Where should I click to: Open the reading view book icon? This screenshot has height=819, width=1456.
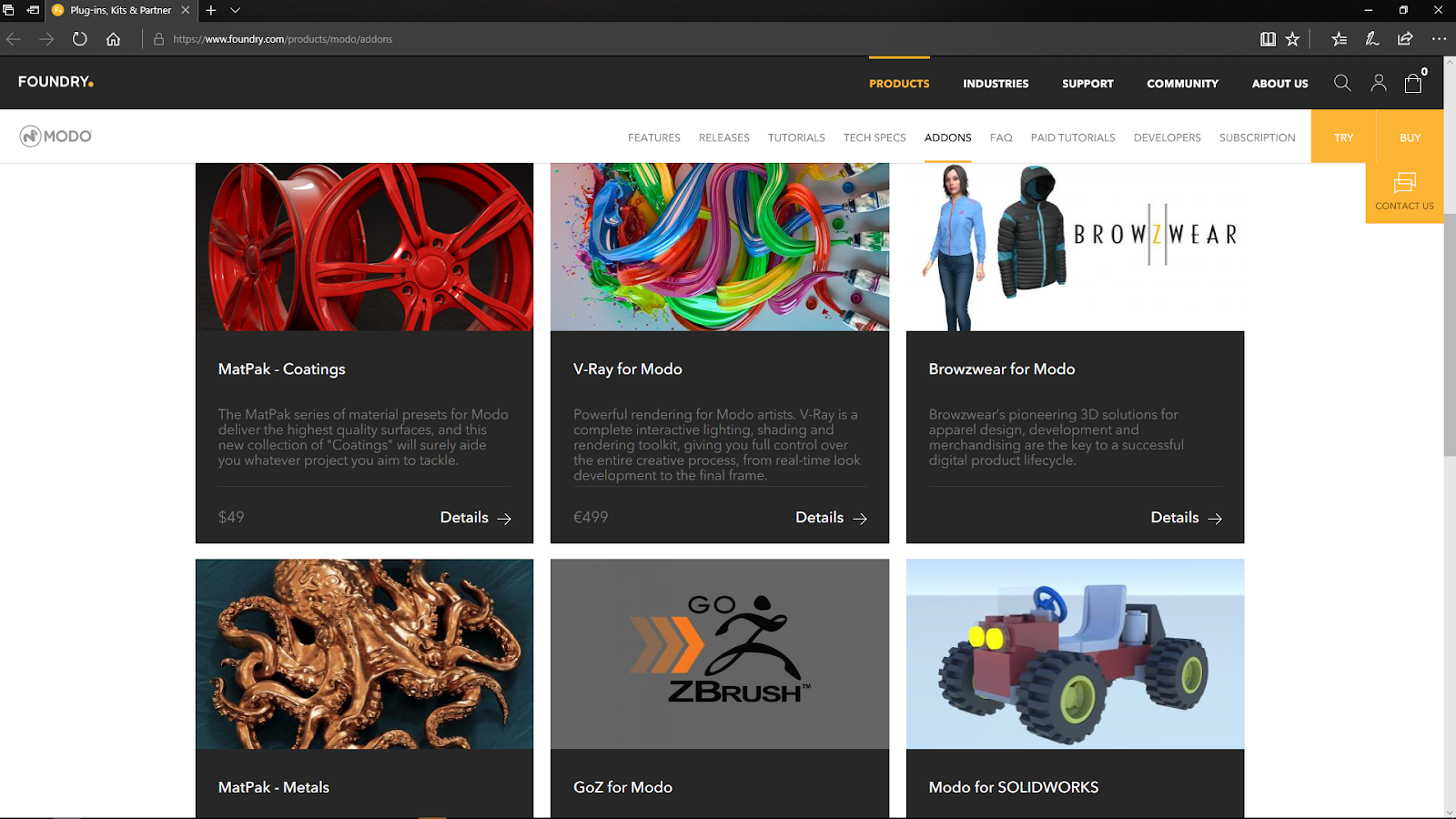click(1268, 39)
